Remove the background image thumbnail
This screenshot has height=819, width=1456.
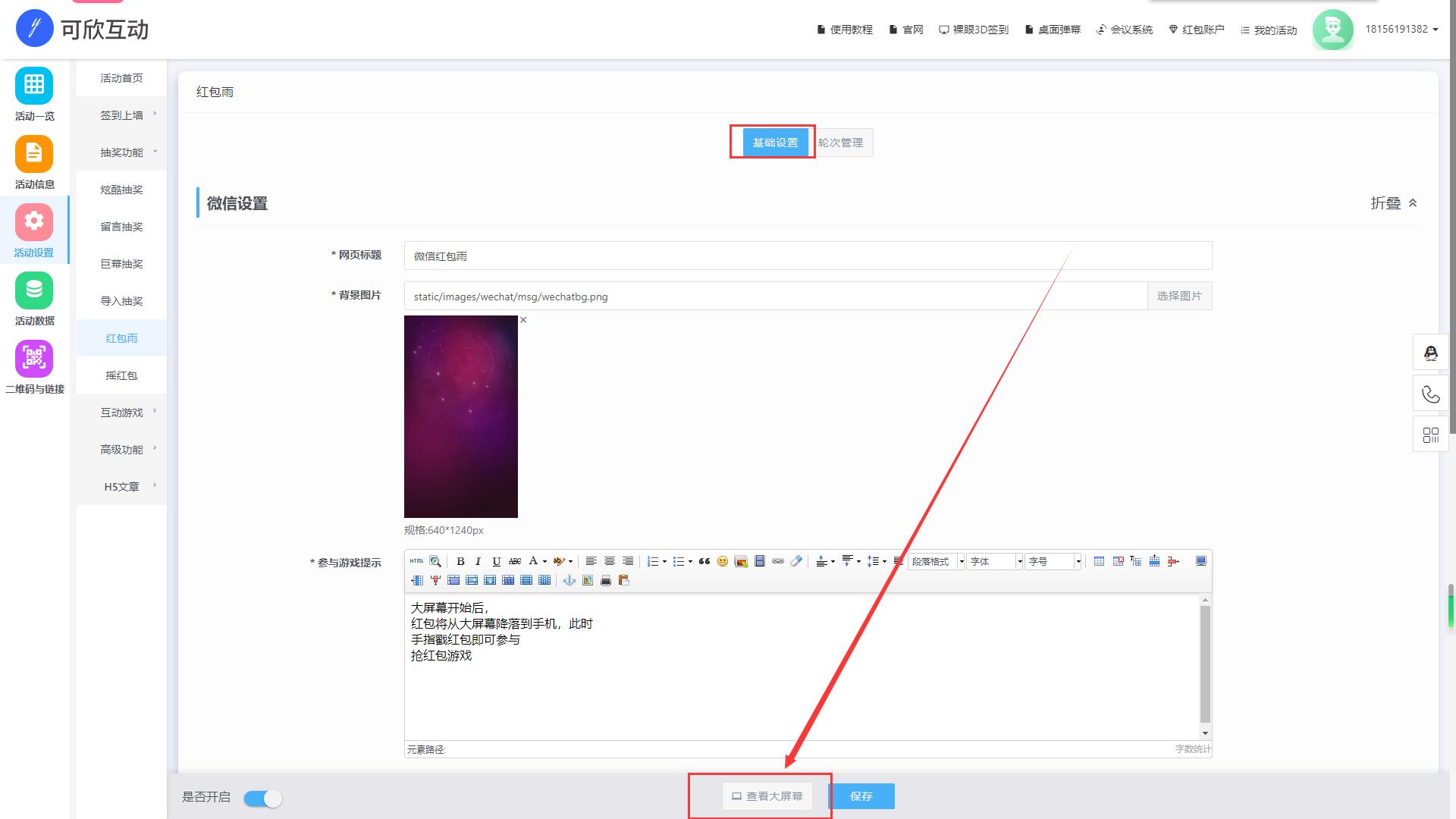(x=523, y=320)
